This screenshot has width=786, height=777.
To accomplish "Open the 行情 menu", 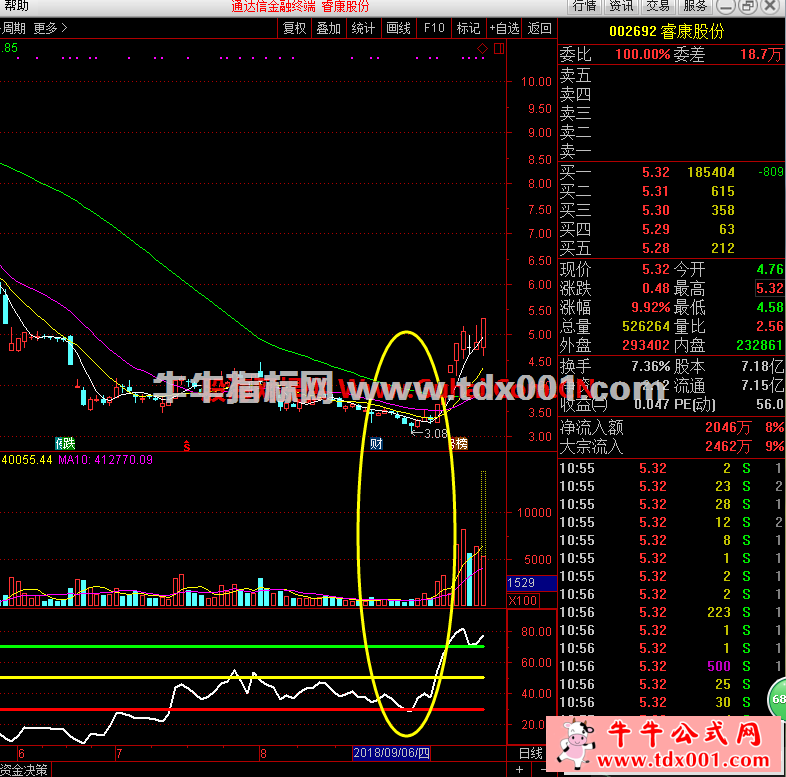I will pyautogui.click(x=585, y=6).
